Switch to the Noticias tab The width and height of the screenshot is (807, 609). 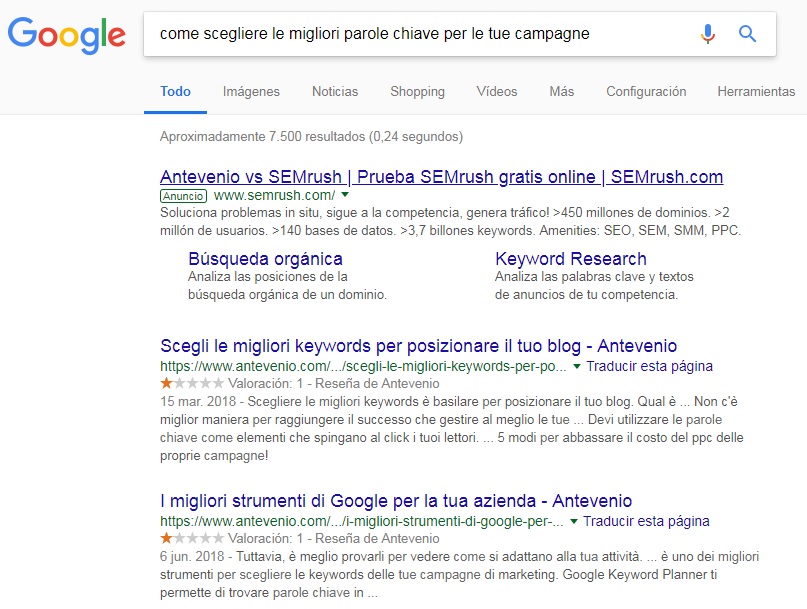[335, 91]
